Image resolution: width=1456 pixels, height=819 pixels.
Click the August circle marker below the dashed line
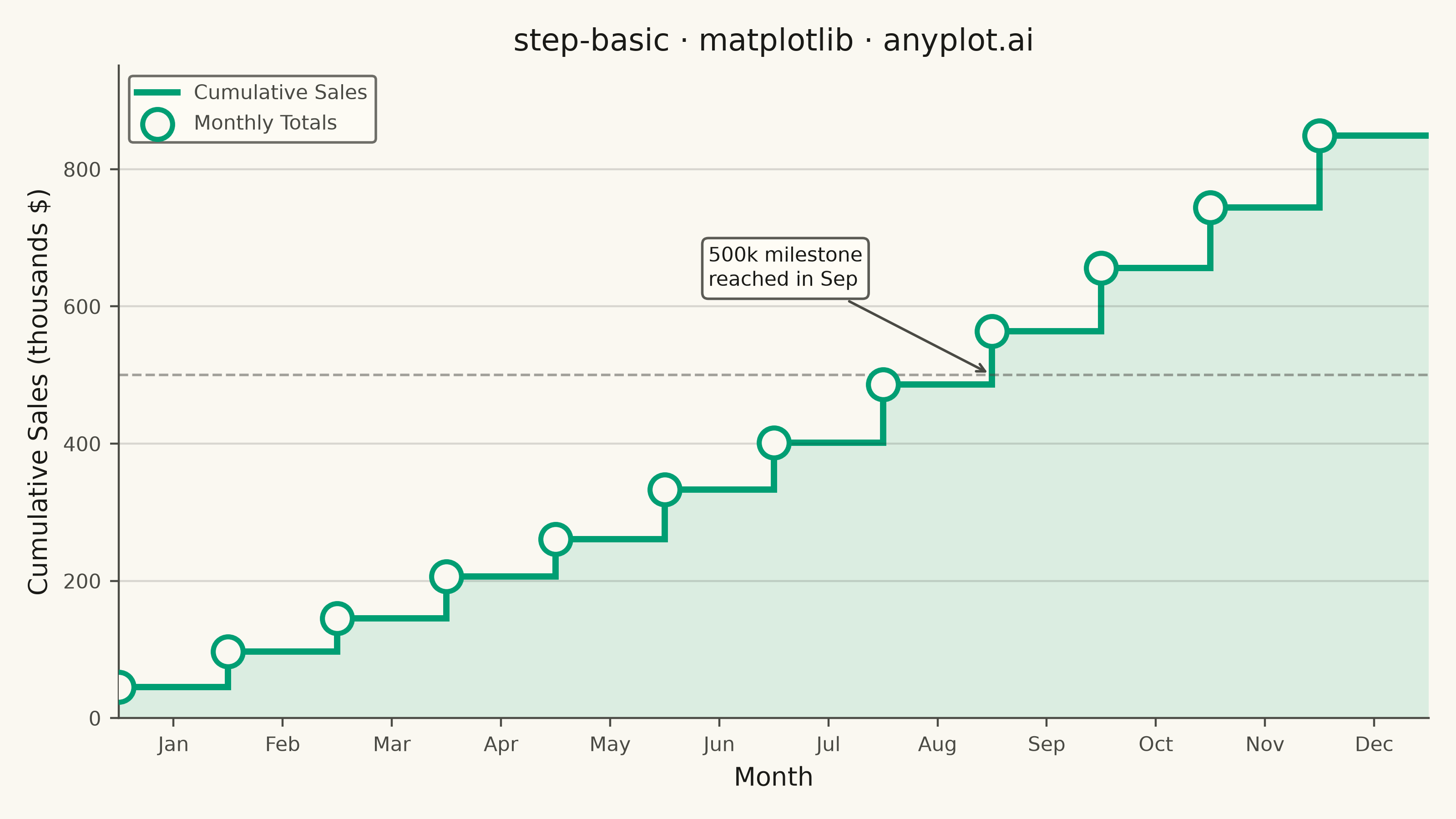point(883,385)
